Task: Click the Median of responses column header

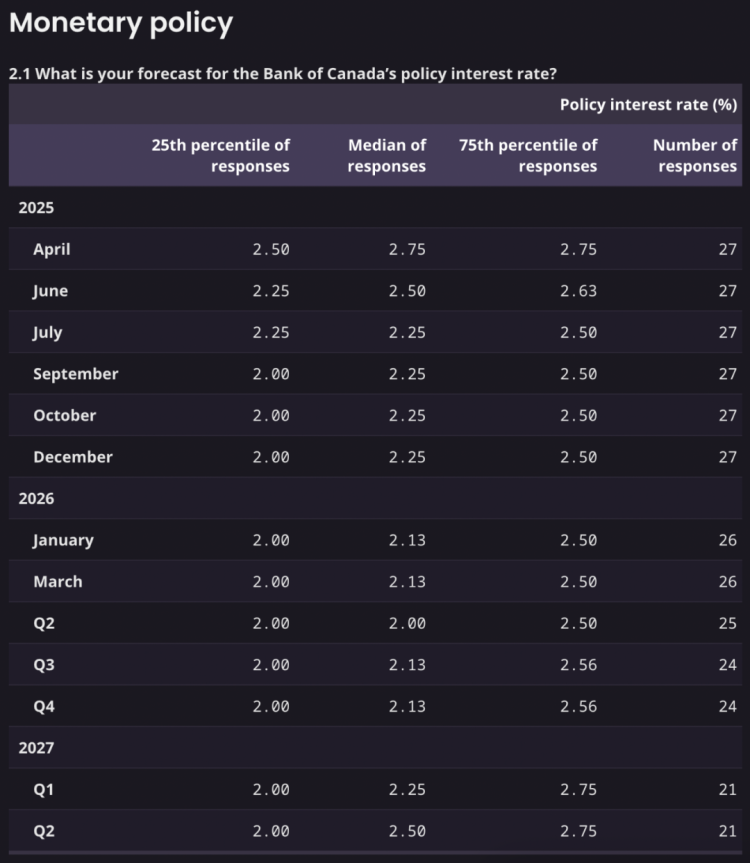Action: click(387, 155)
